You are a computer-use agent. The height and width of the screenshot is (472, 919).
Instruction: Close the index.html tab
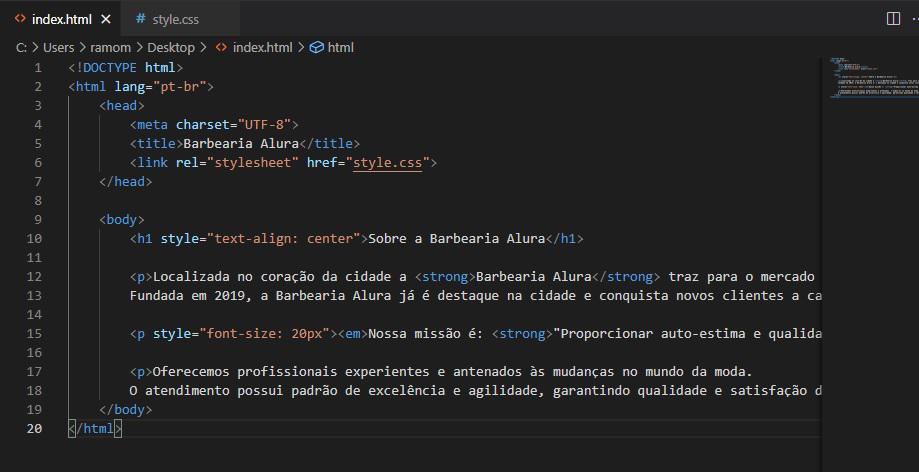point(105,19)
